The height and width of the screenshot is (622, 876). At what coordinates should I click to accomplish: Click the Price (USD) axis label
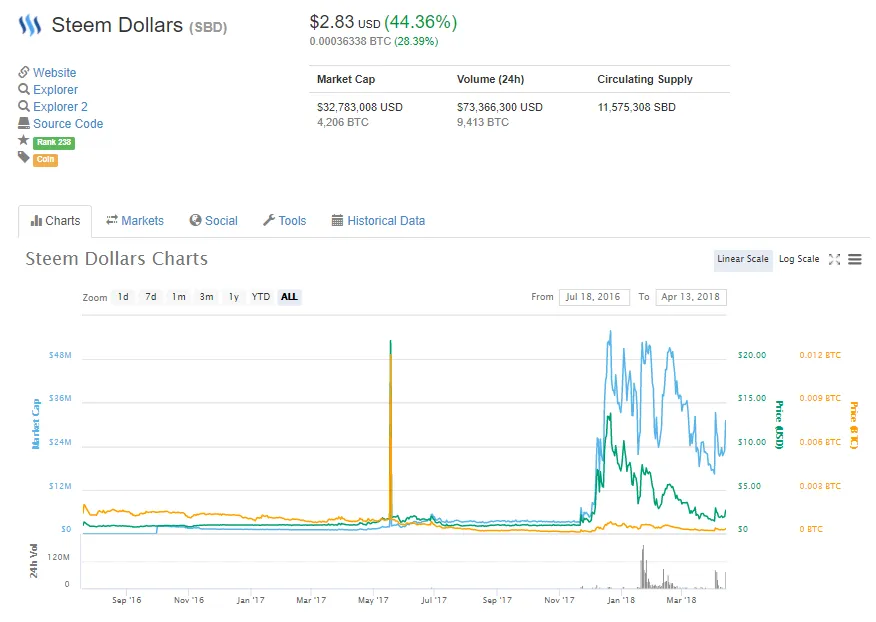[x=779, y=425]
